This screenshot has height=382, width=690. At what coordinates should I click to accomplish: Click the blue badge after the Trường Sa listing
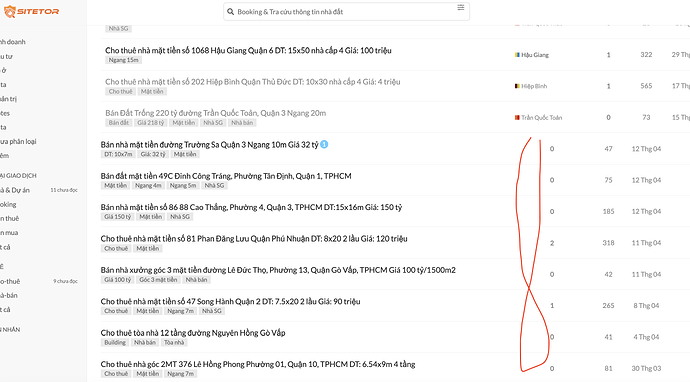324,144
